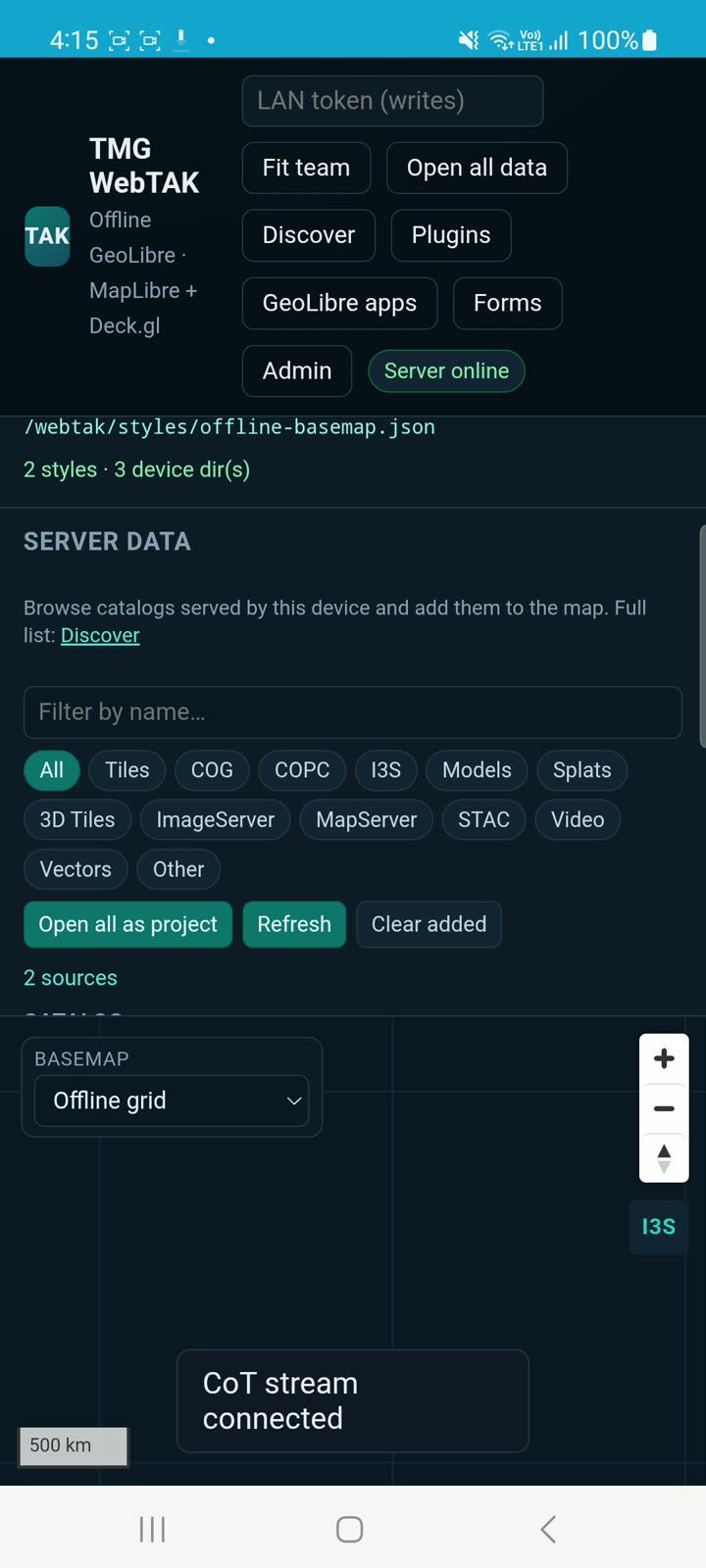Screen dimensions: 706x1568
Task: Filter by Video category
Action: pos(578,820)
